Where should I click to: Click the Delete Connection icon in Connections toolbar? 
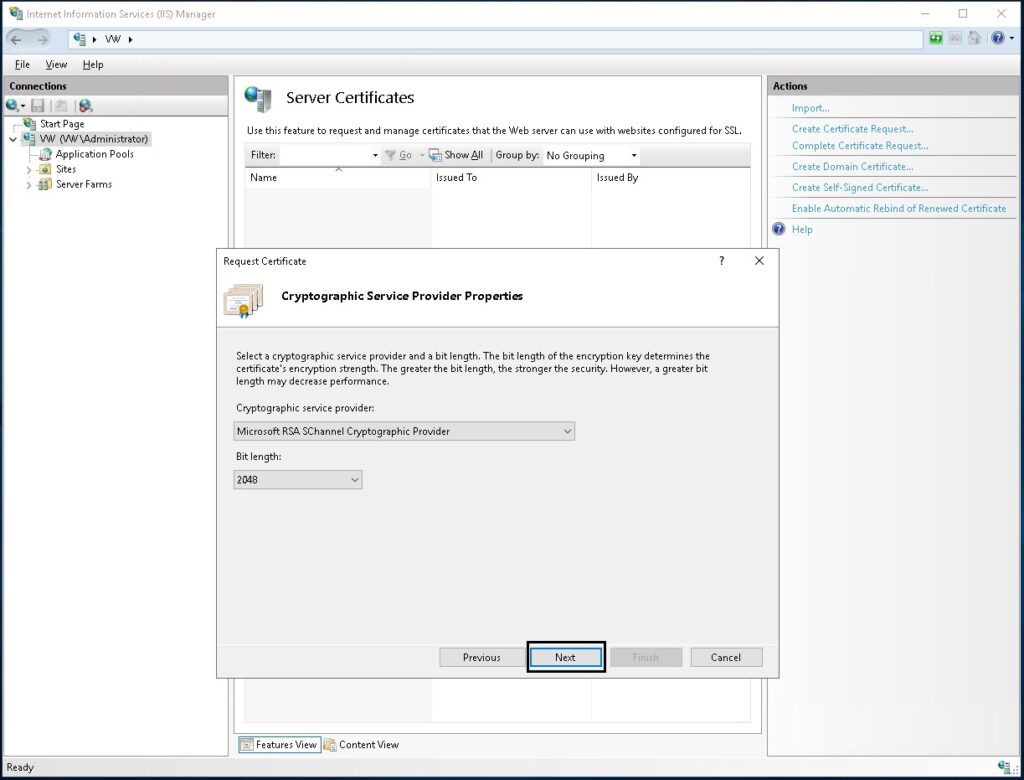[85, 105]
